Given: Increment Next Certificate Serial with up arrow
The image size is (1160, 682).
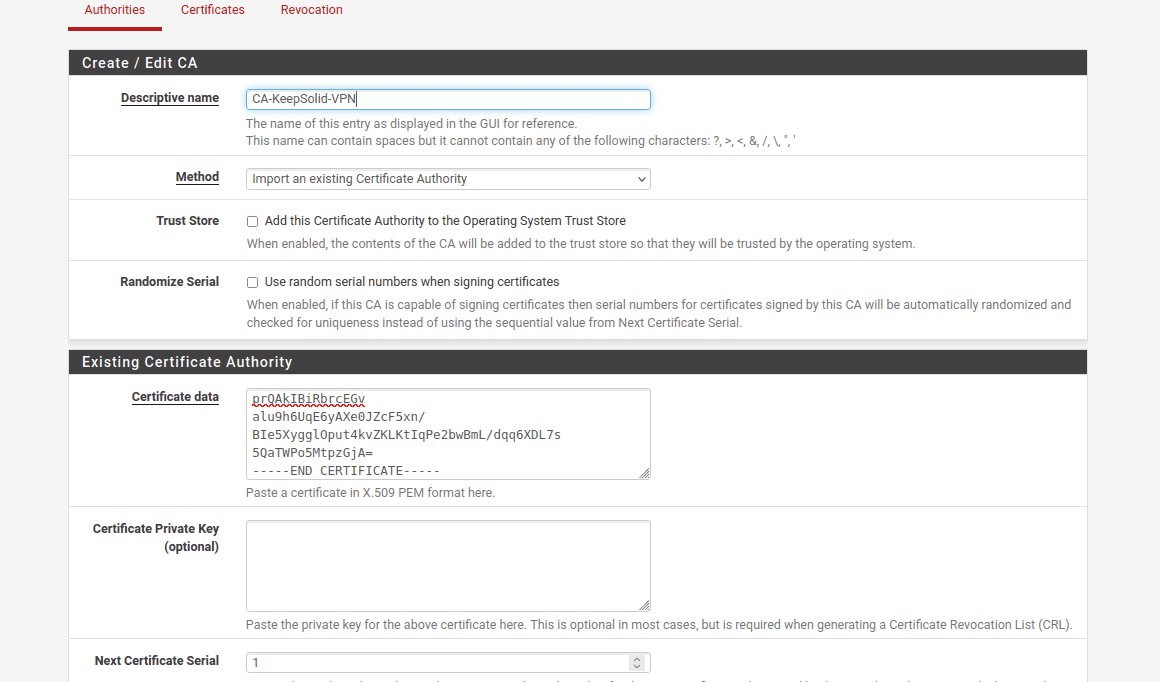Looking at the screenshot, I should click(x=637, y=659).
